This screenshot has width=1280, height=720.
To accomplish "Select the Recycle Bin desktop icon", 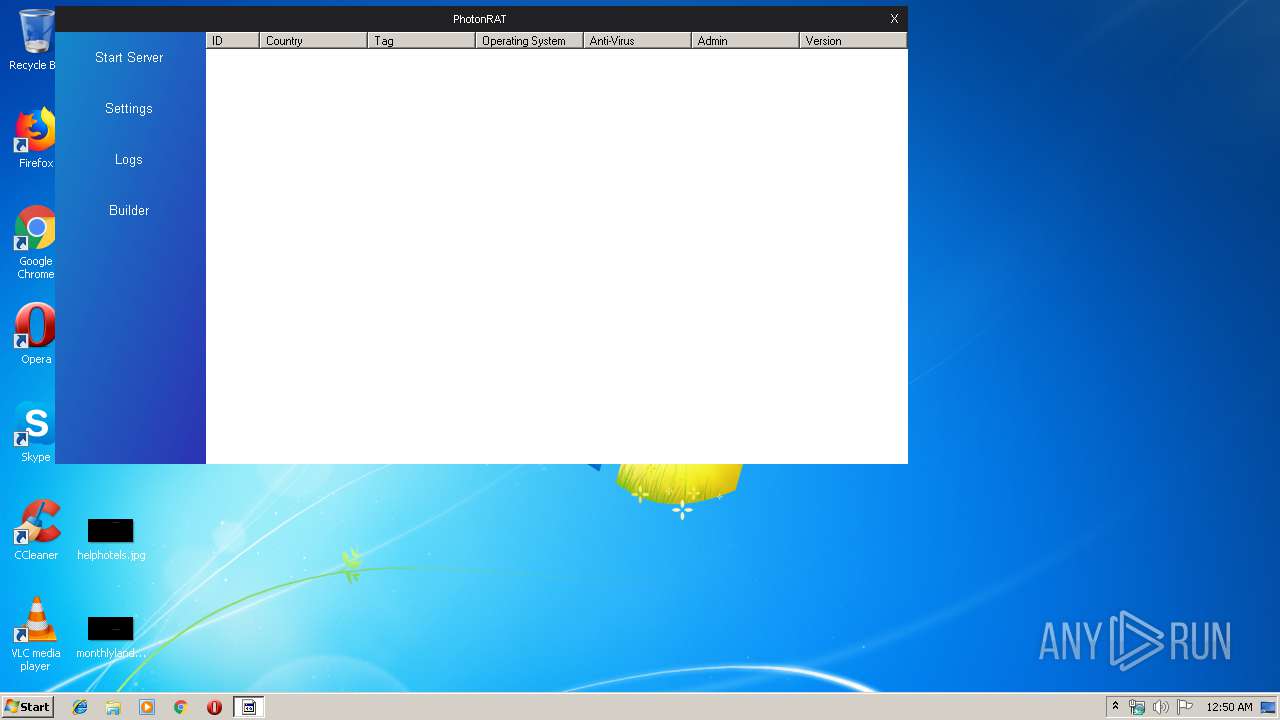I will (34, 40).
